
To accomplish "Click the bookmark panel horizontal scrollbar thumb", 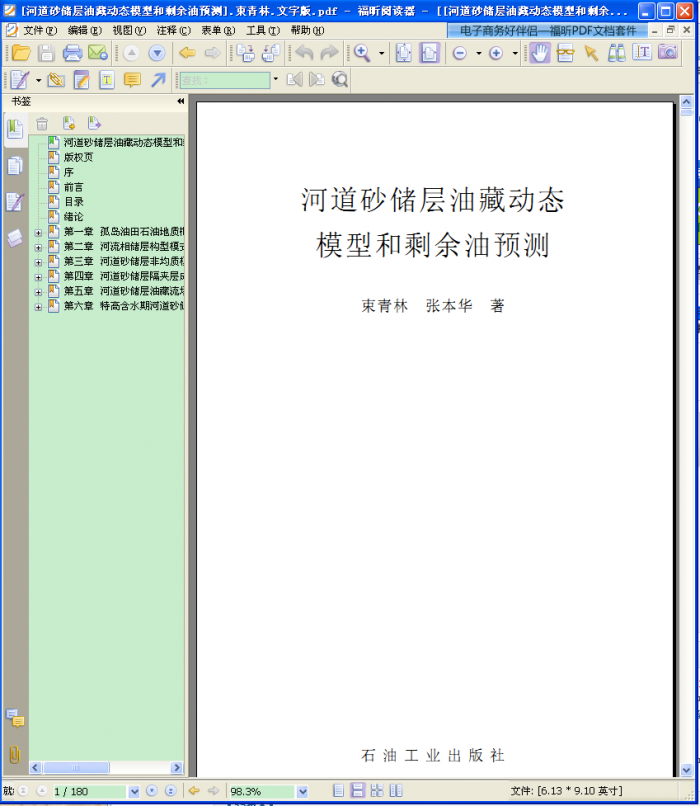I will pyautogui.click(x=76, y=767).
